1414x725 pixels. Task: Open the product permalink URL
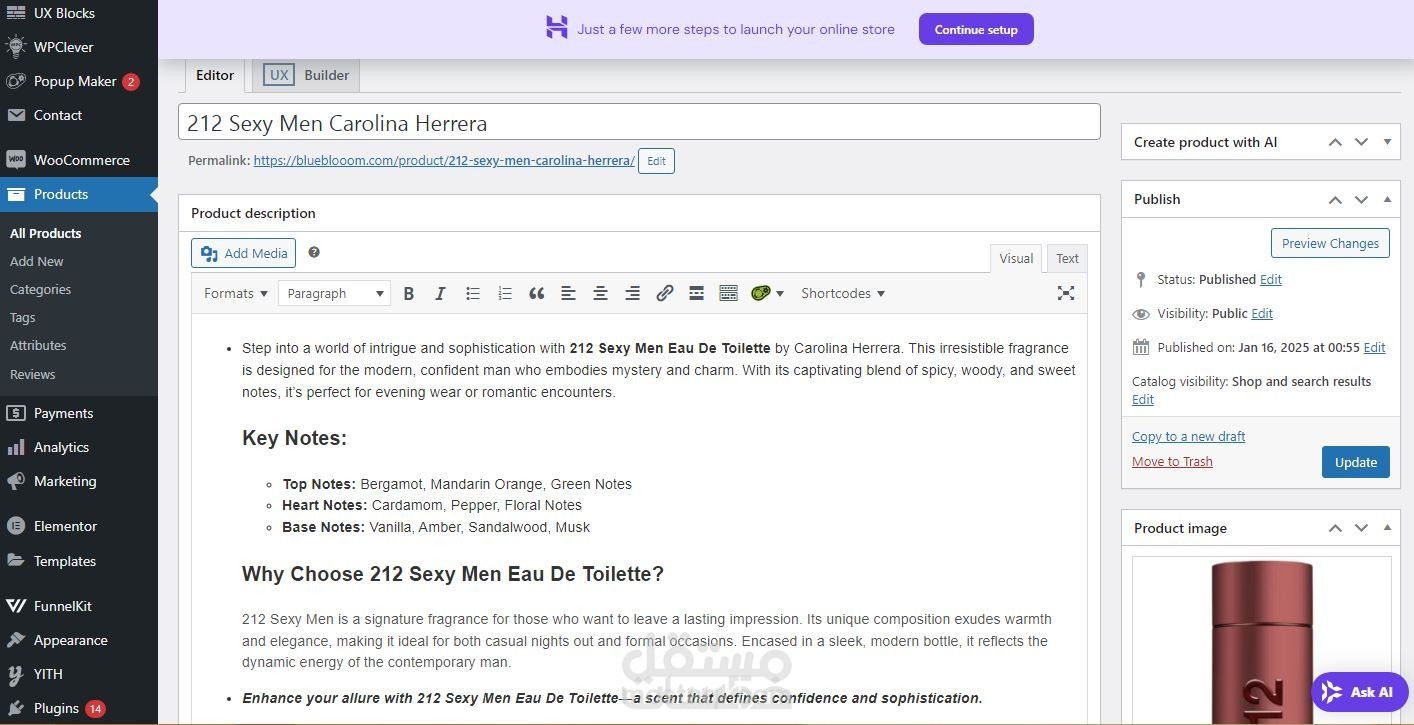click(x=444, y=160)
